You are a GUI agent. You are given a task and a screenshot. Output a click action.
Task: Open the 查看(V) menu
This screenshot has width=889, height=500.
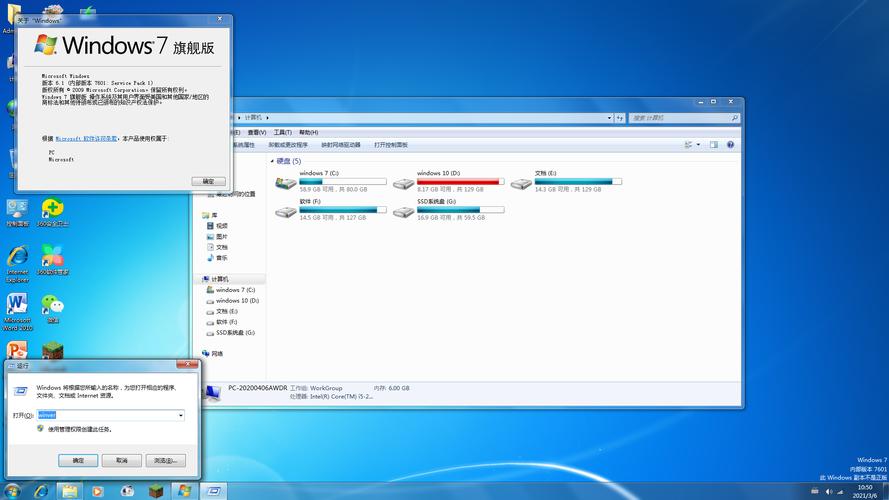pos(257,132)
